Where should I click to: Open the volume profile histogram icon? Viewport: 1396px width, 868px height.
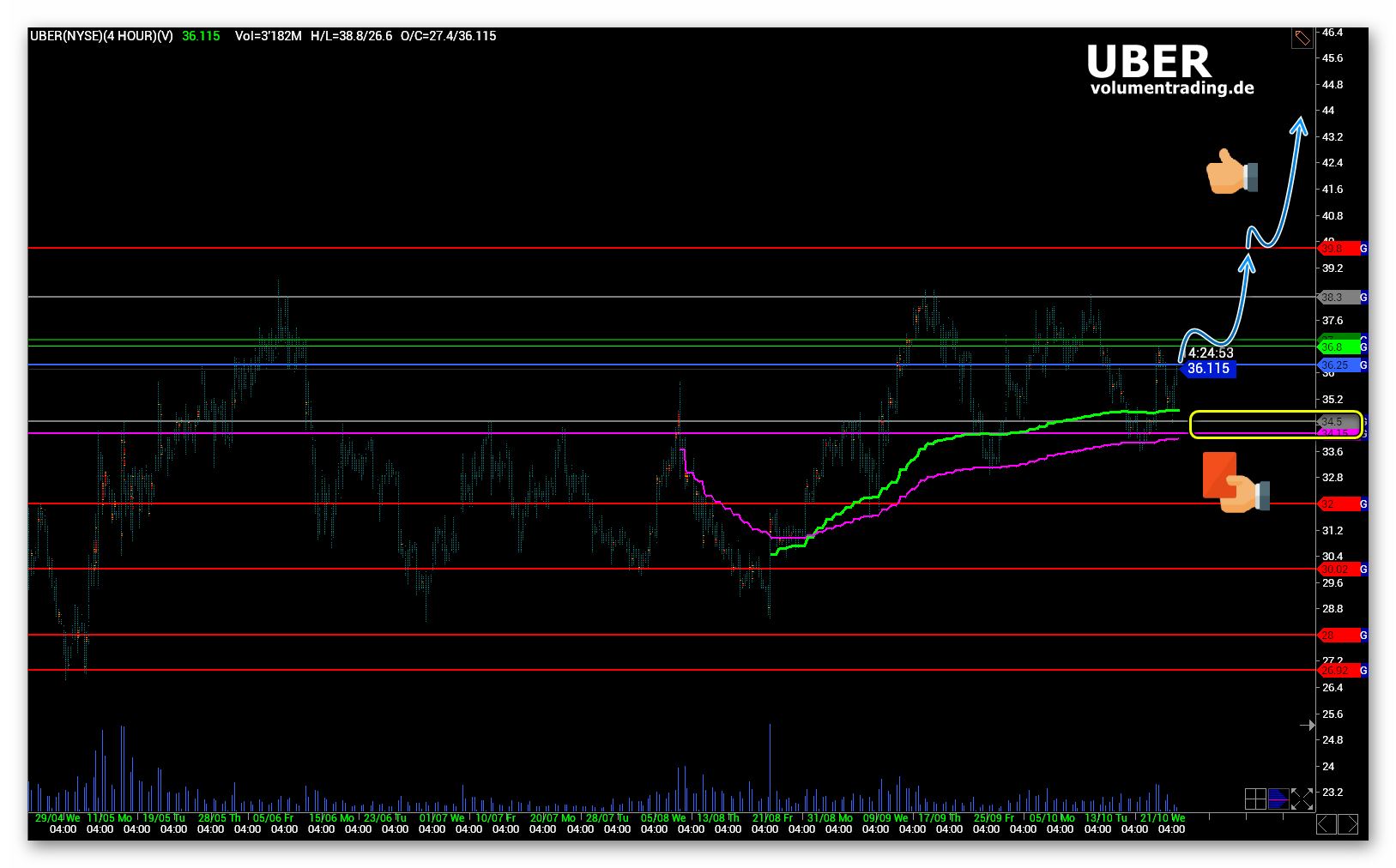coord(1278,799)
